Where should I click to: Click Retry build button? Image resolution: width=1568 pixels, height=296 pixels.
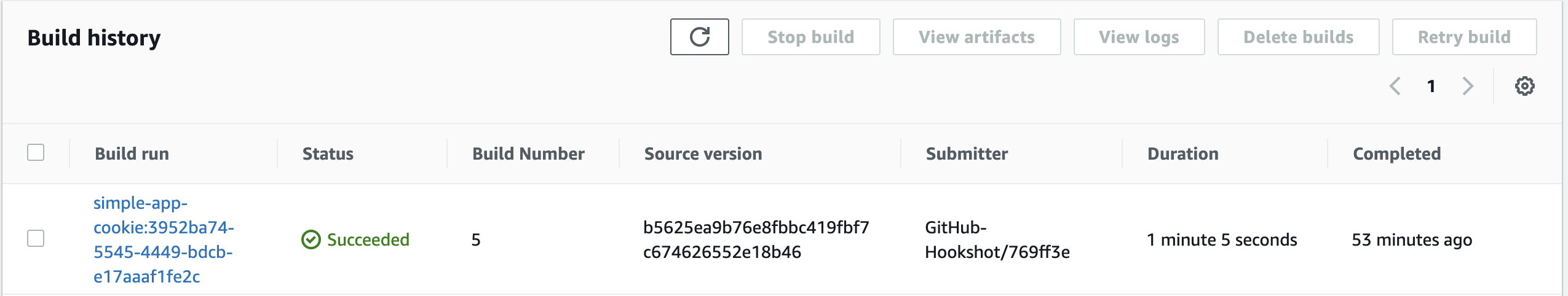[1464, 37]
